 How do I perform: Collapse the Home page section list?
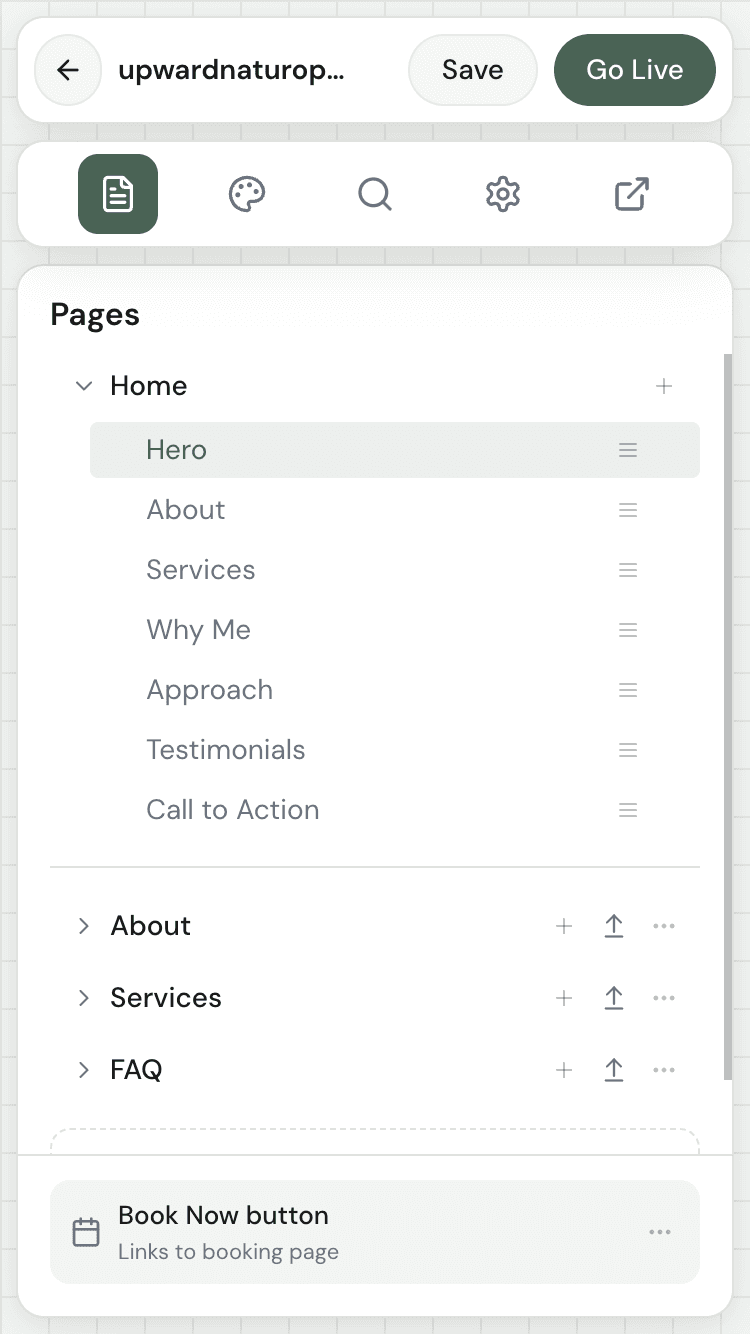tap(84, 386)
